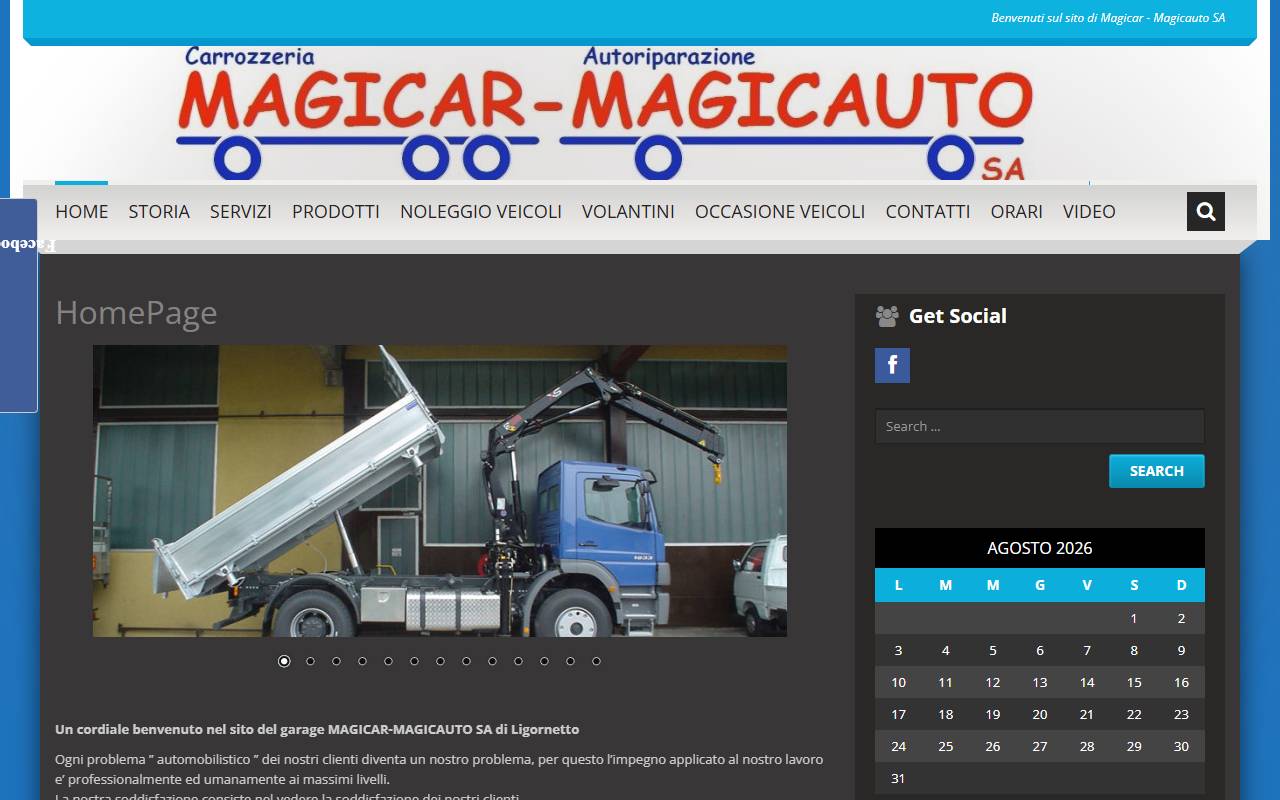Click the 'Un cordiale benvenuto' bold paragraph

click(317, 729)
